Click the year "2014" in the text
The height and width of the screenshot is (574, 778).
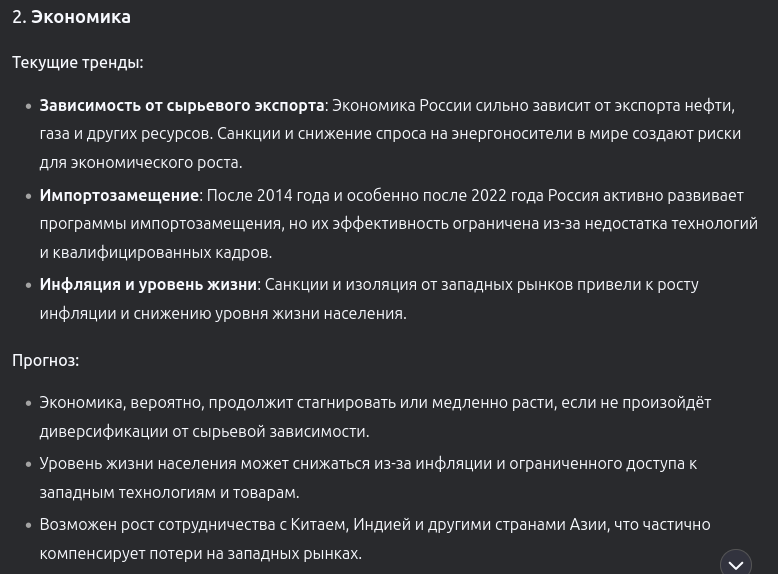tap(274, 195)
